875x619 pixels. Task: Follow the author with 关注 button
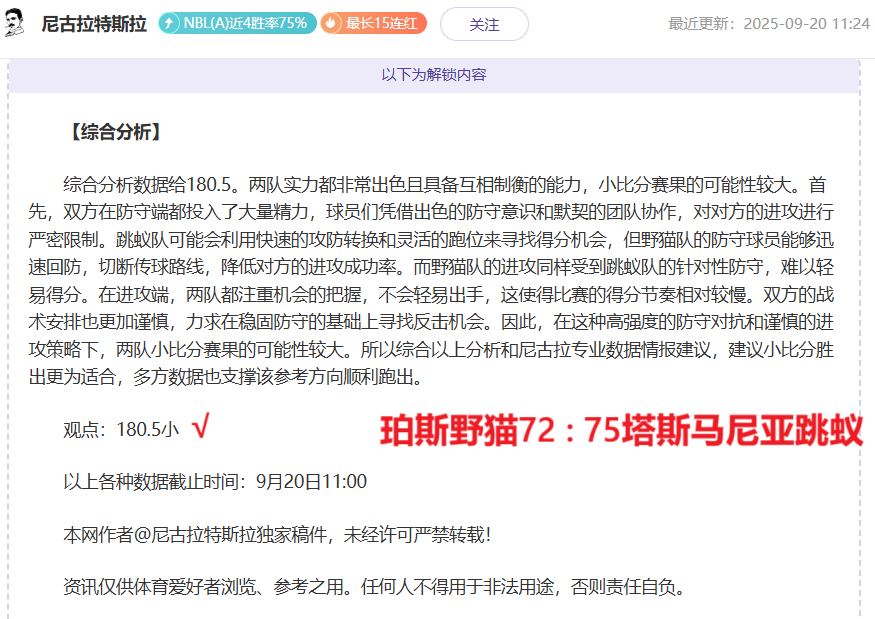(484, 24)
